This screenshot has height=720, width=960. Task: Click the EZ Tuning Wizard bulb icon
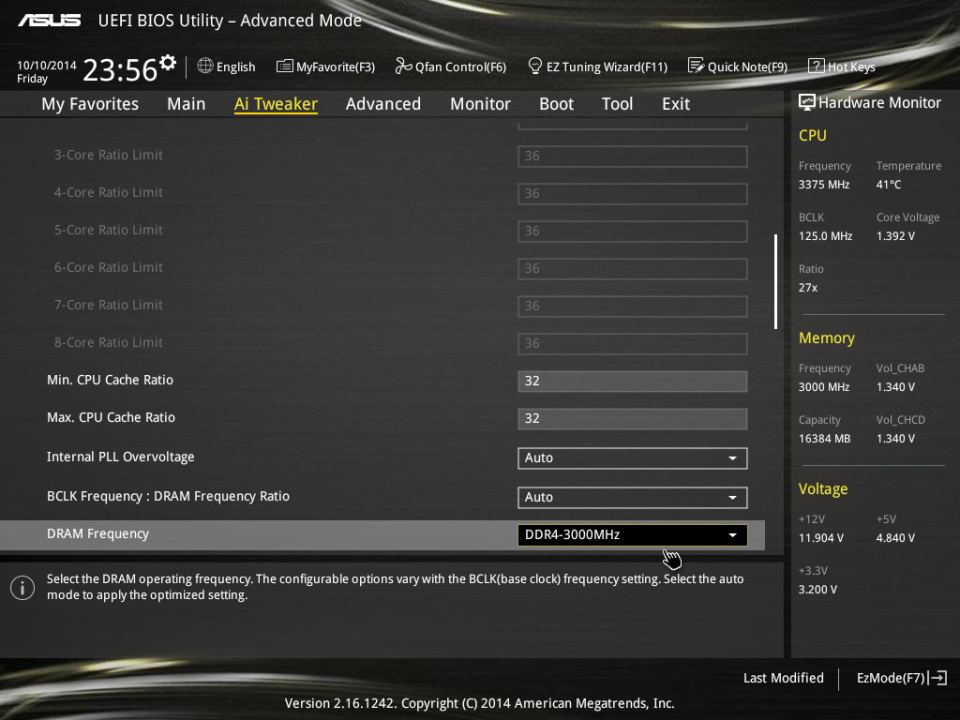[x=534, y=66]
